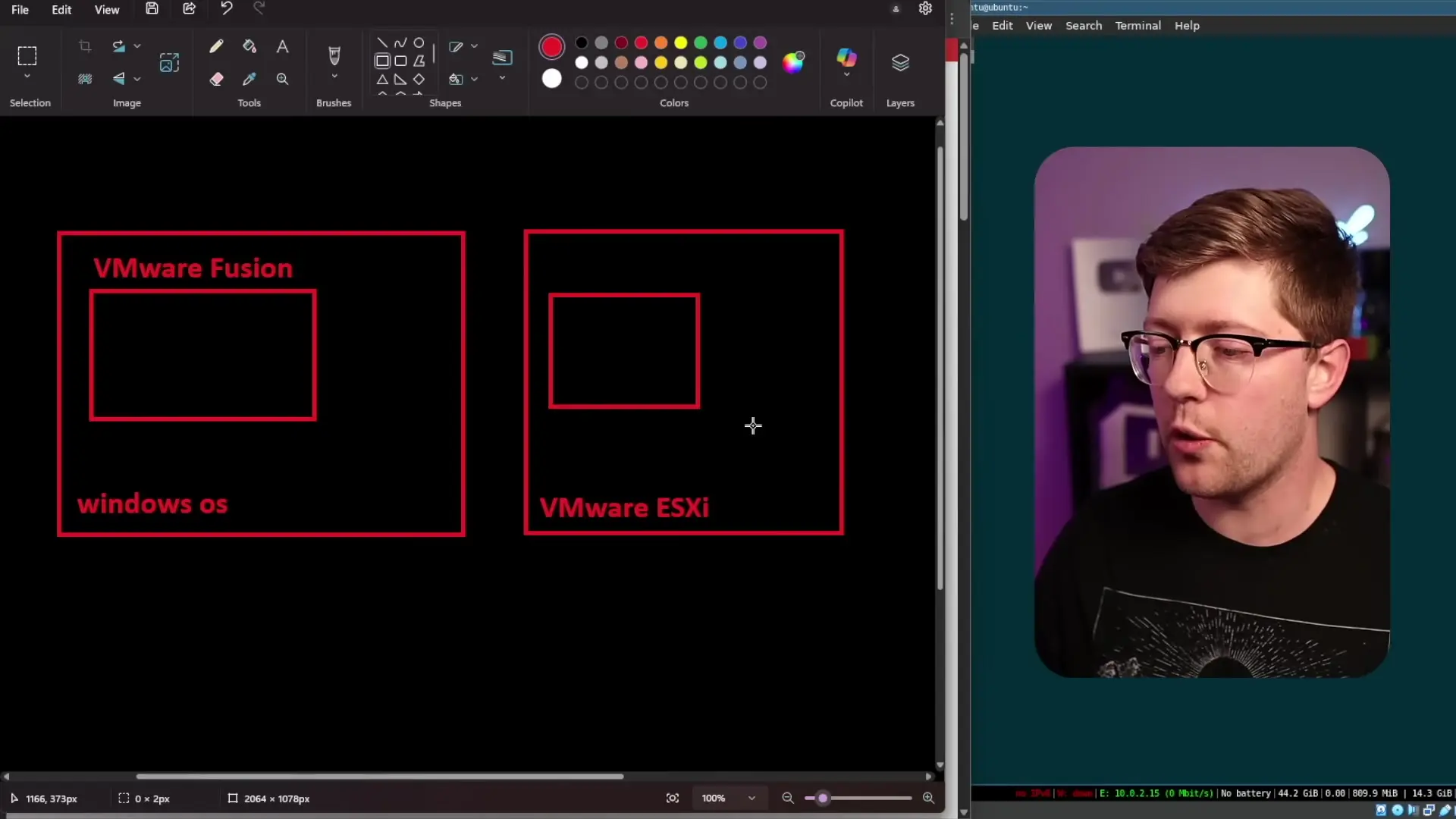The height and width of the screenshot is (819, 1456).
Task: Select the Triangle shape
Action: 382,79
